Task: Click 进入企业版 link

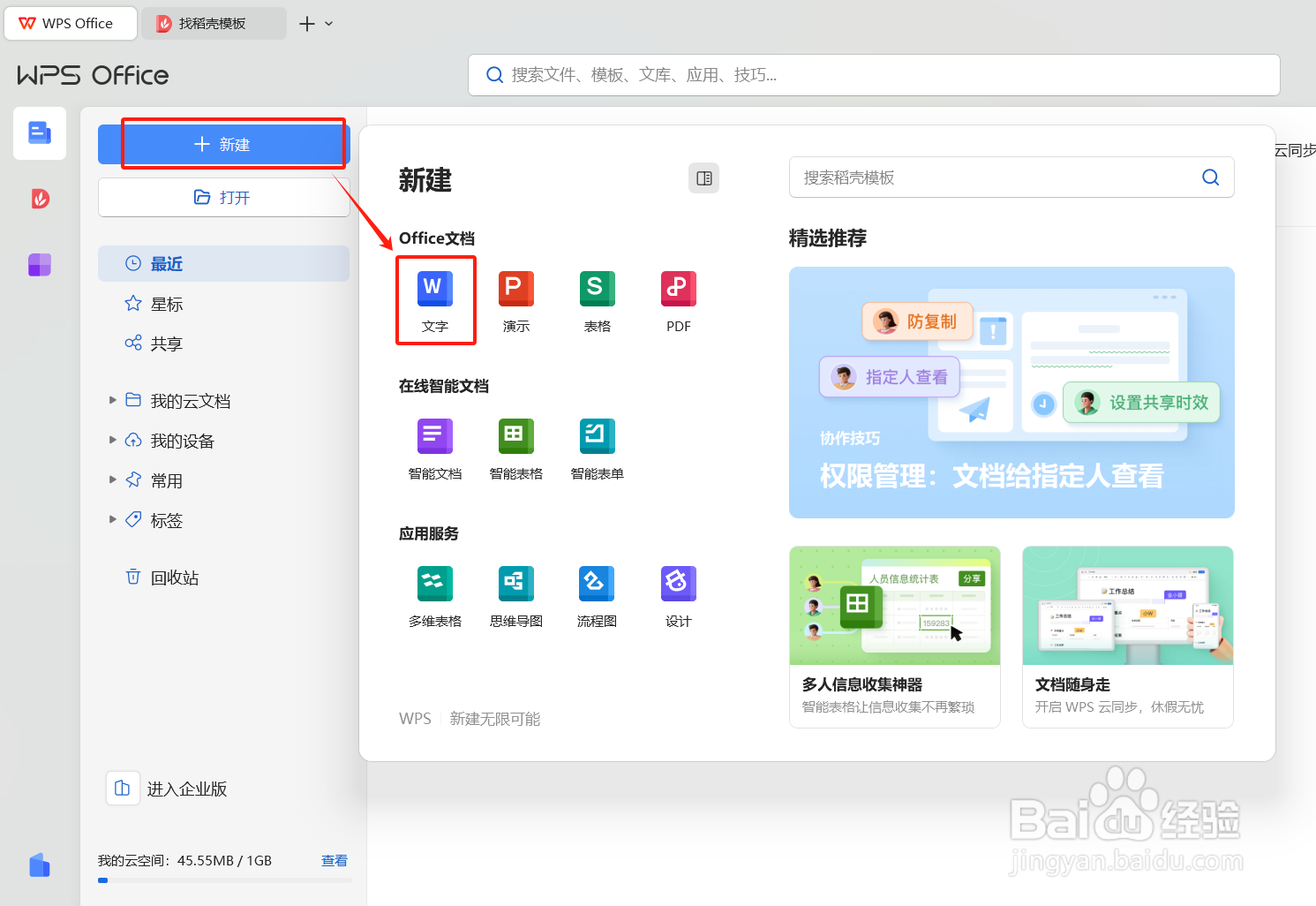Action: 187,789
